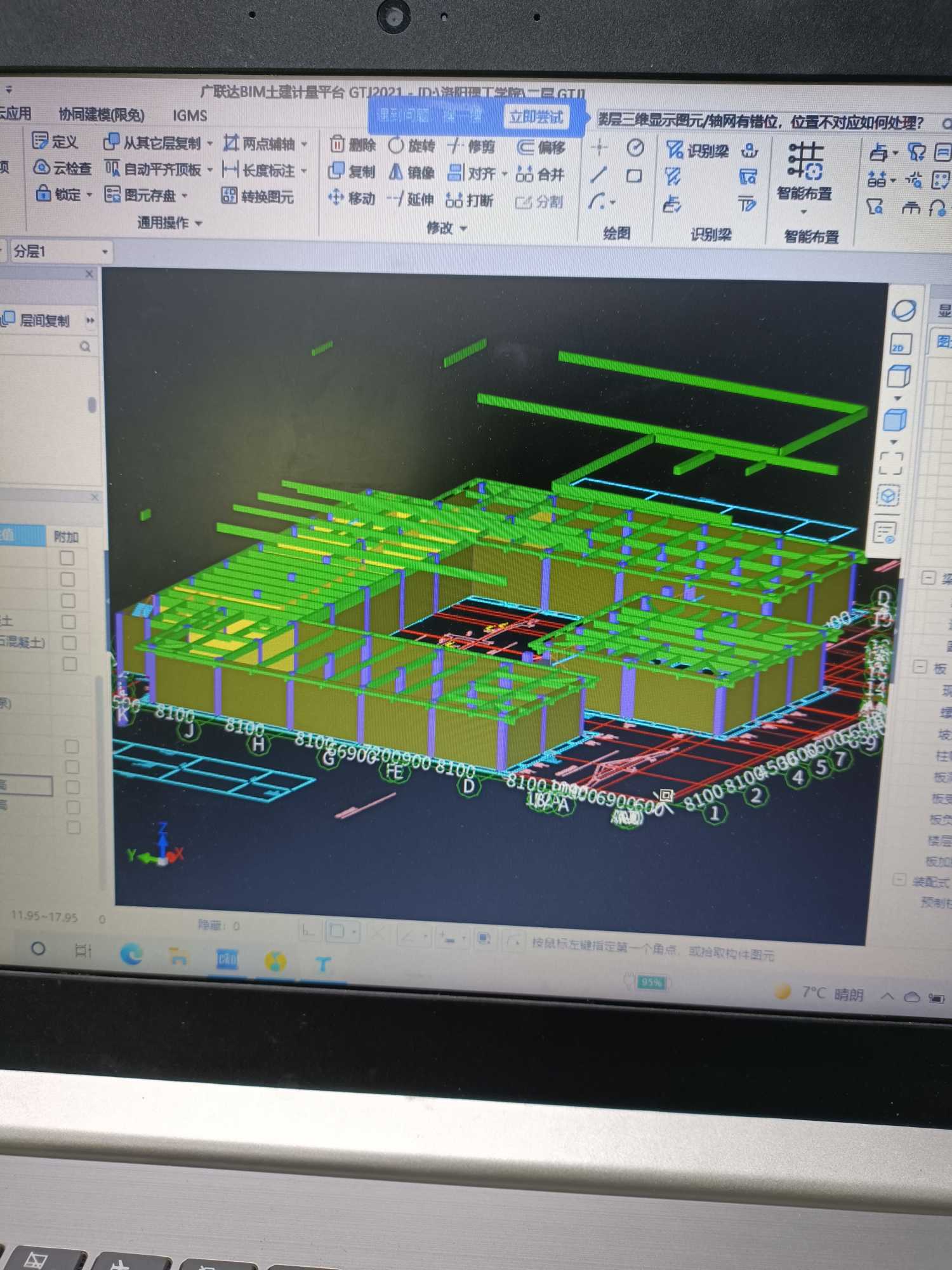The image size is (952, 1270).
Task: Select the 修剪 trim tool
Action: [x=471, y=147]
